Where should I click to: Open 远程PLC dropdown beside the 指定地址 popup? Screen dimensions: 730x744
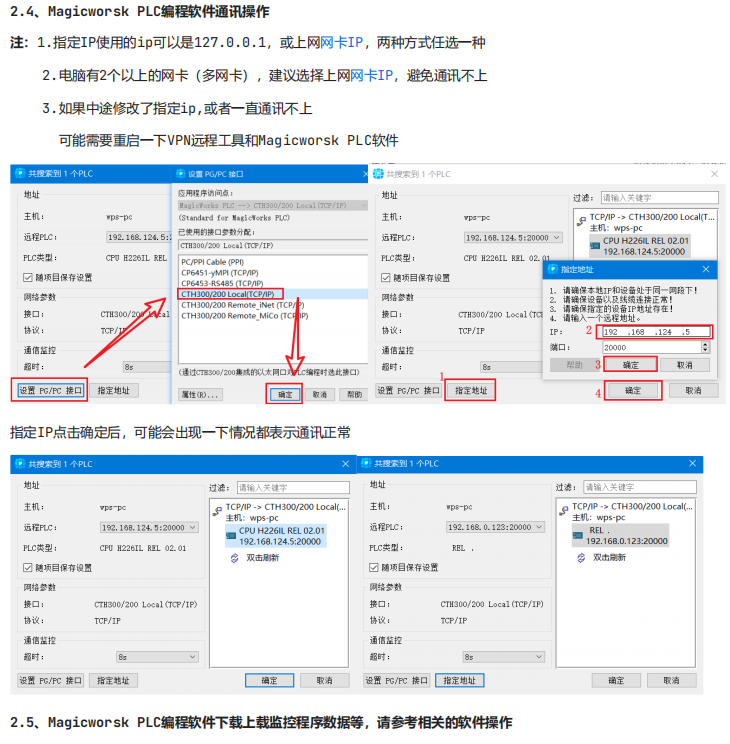[513, 238]
